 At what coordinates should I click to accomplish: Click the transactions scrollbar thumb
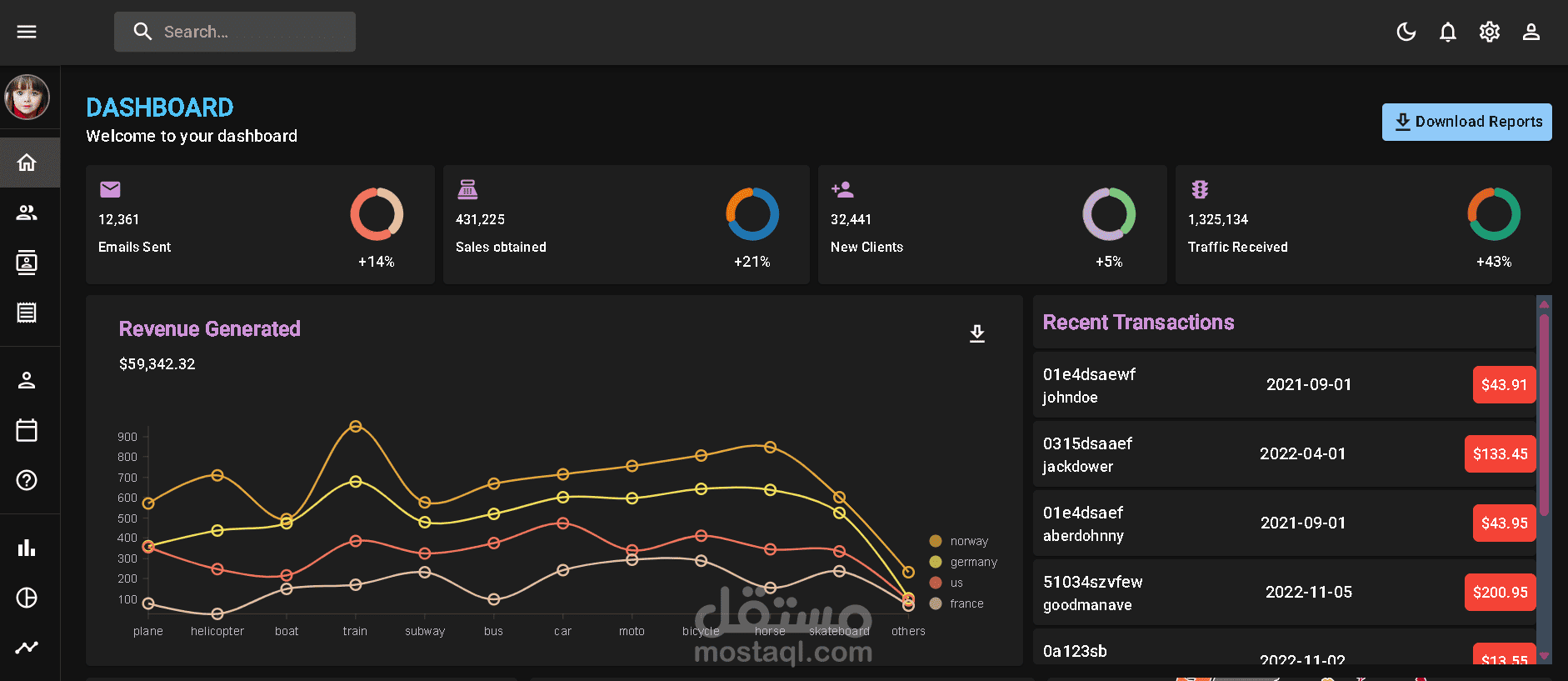click(x=1544, y=414)
